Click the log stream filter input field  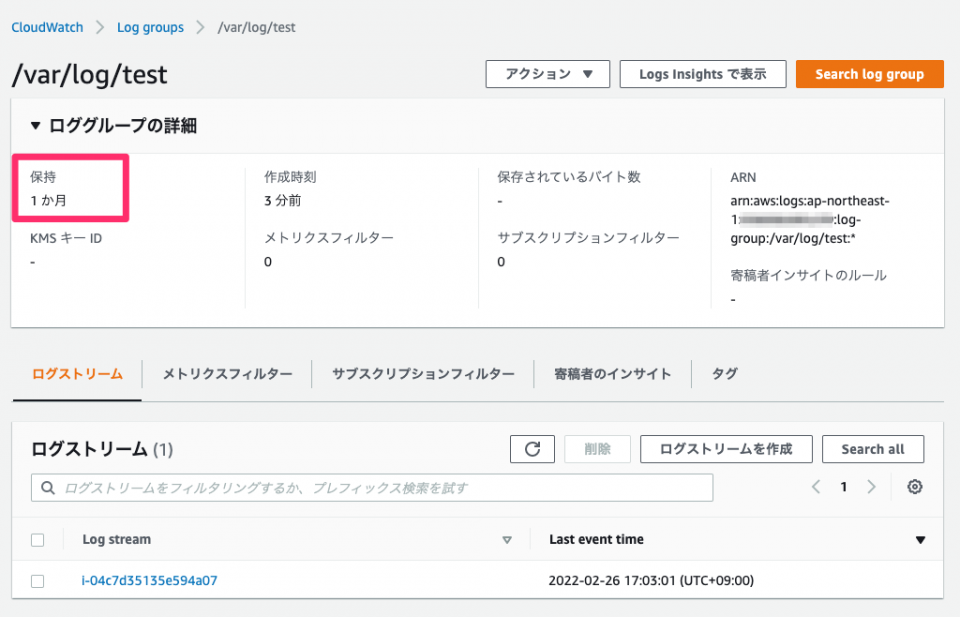click(370, 487)
